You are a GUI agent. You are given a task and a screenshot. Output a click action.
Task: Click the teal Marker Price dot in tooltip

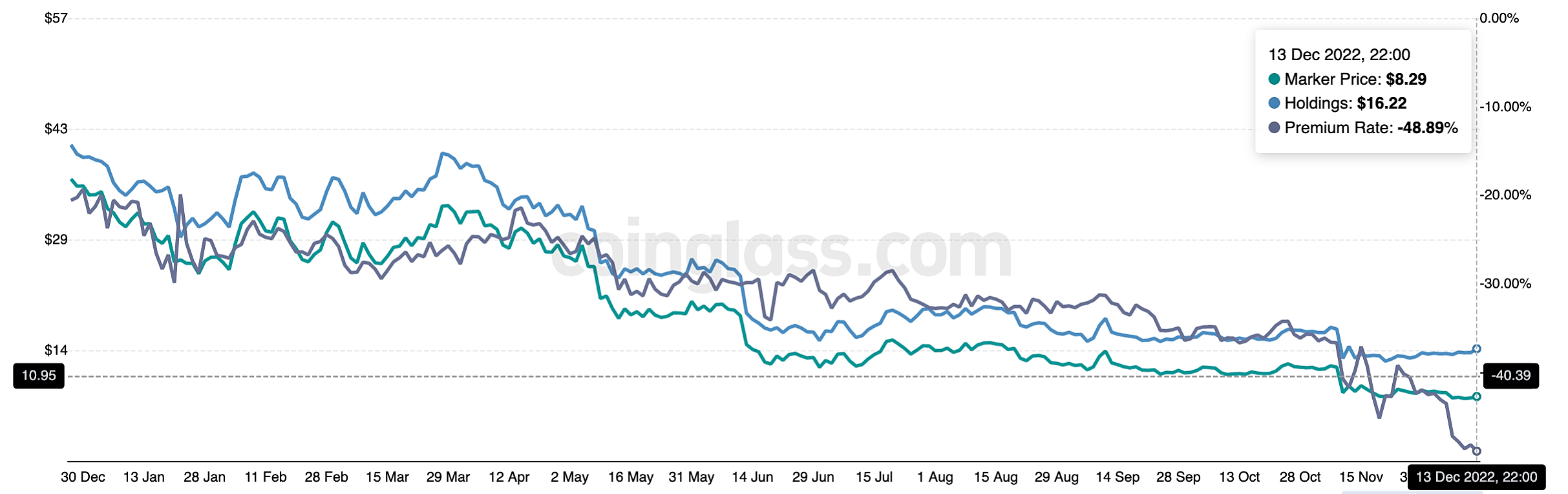[1274, 80]
